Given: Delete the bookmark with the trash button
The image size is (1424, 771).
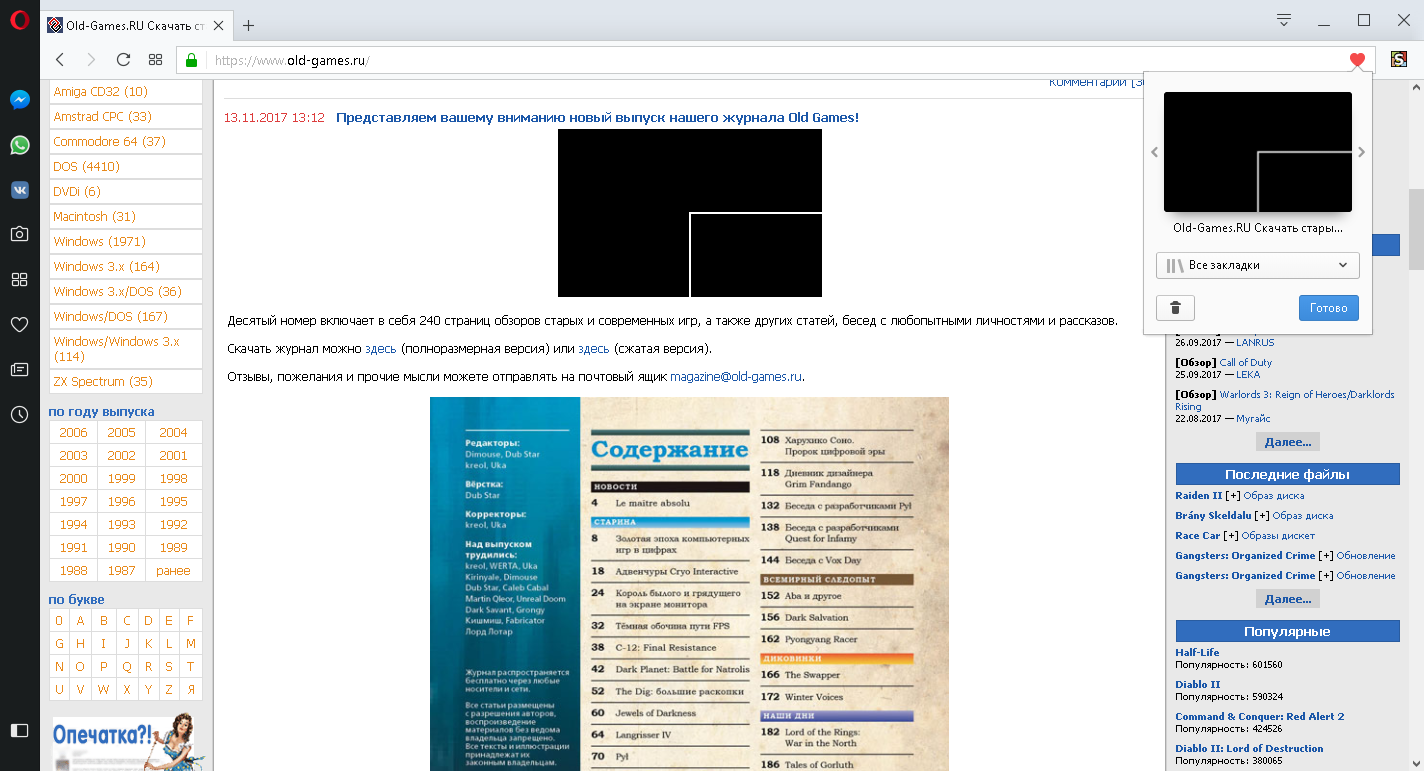Looking at the screenshot, I should coord(1175,308).
